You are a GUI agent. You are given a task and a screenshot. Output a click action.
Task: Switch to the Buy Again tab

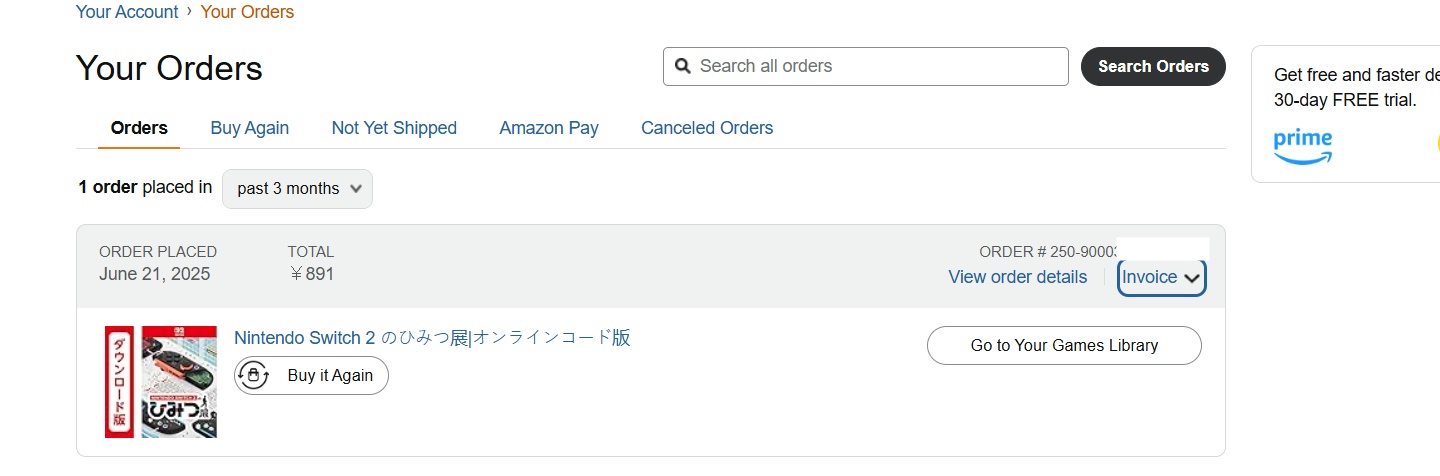click(x=249, y=128)
